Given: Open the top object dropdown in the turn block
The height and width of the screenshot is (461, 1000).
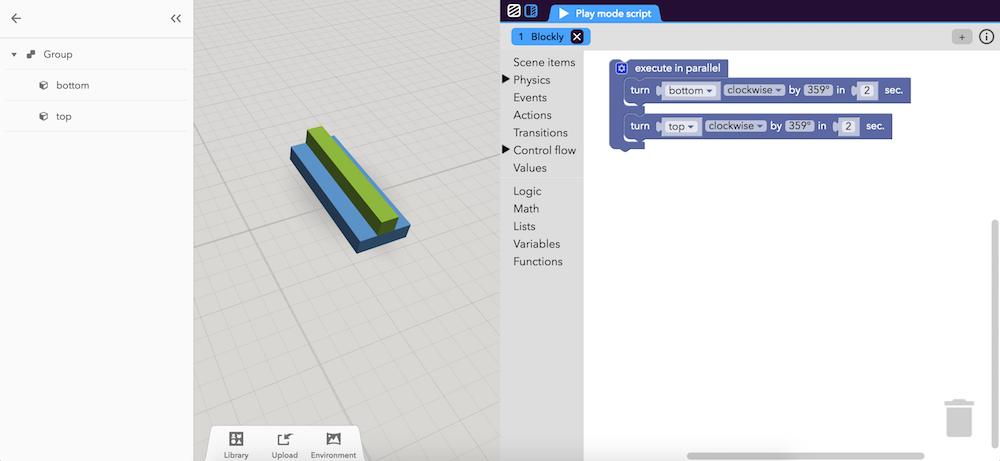Looking at the screenshot, I should [682, 126].
